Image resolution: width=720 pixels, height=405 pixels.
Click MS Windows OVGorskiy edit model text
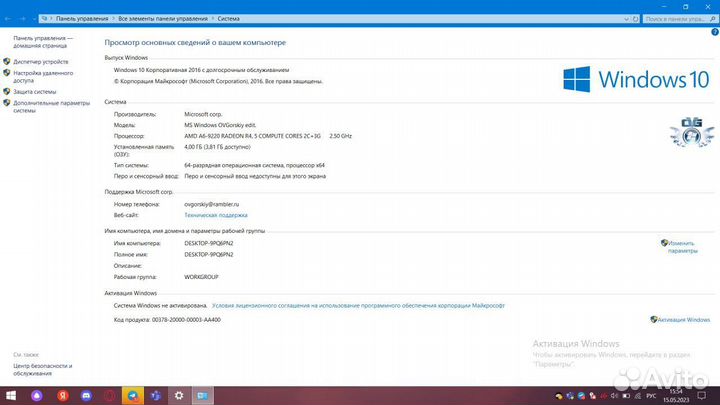pos(220,125)
